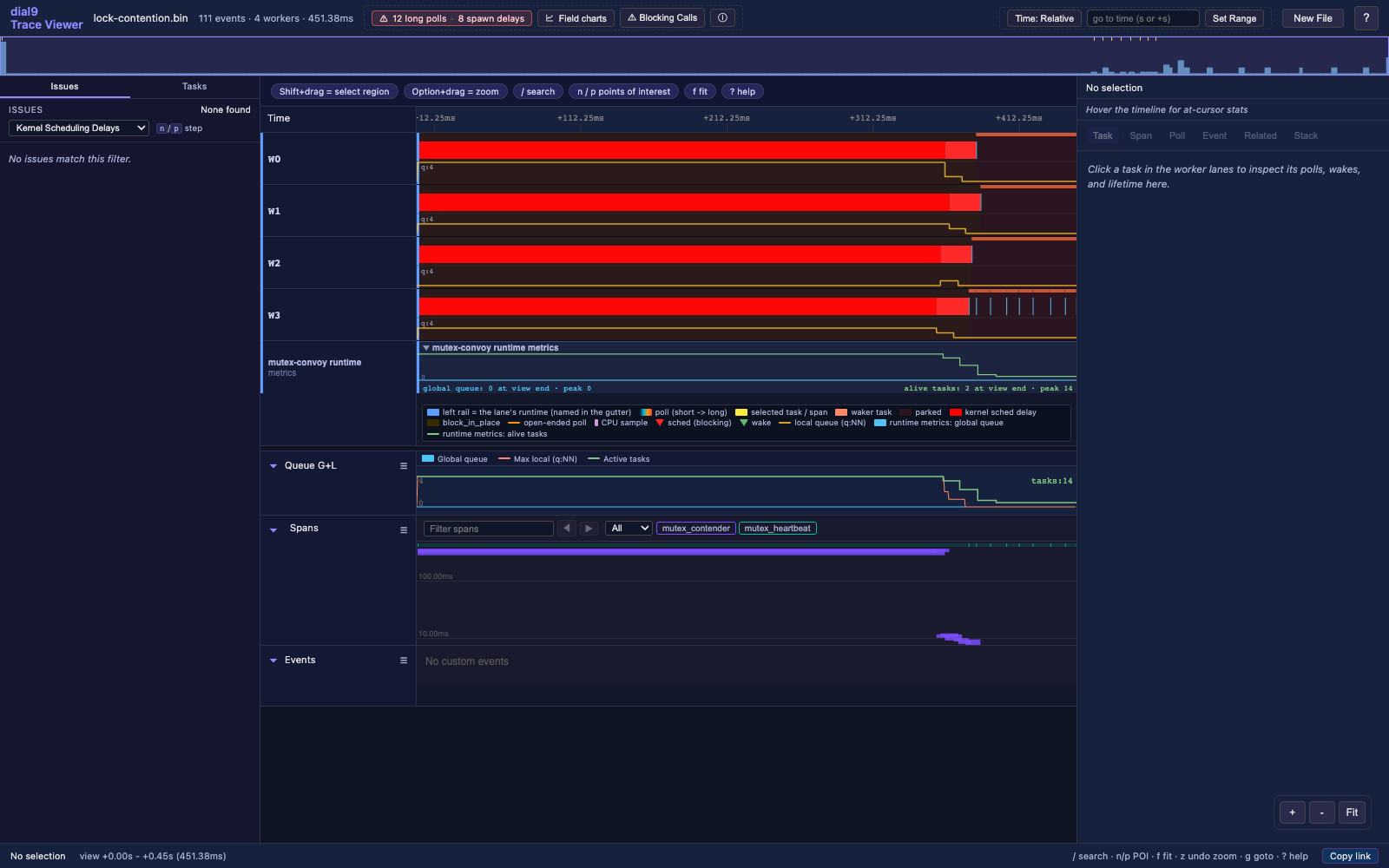Click the selected task / span yellow swatch

pos(741,412)
